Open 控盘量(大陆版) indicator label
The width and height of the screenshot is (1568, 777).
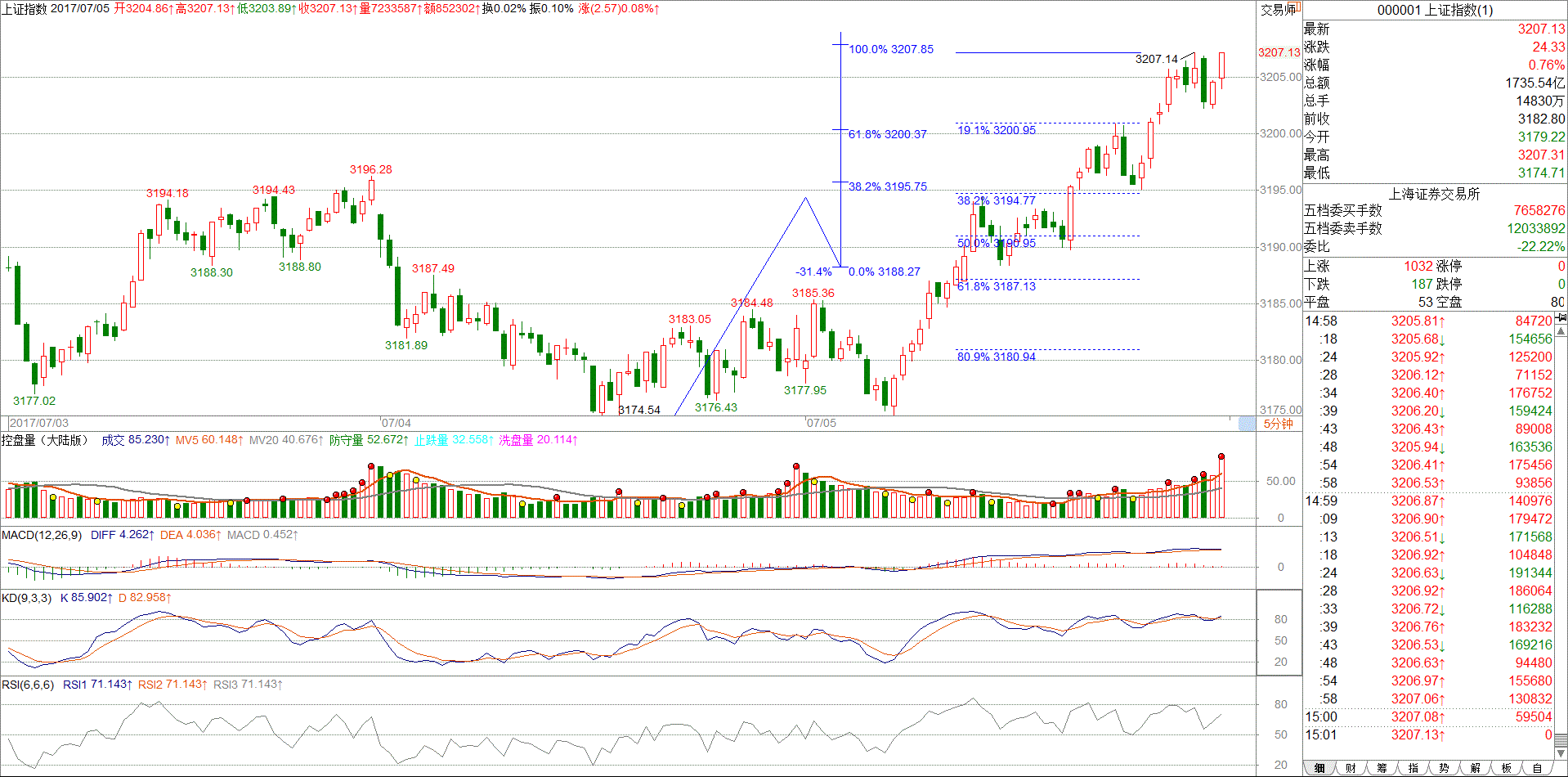[x=44, y=440]
